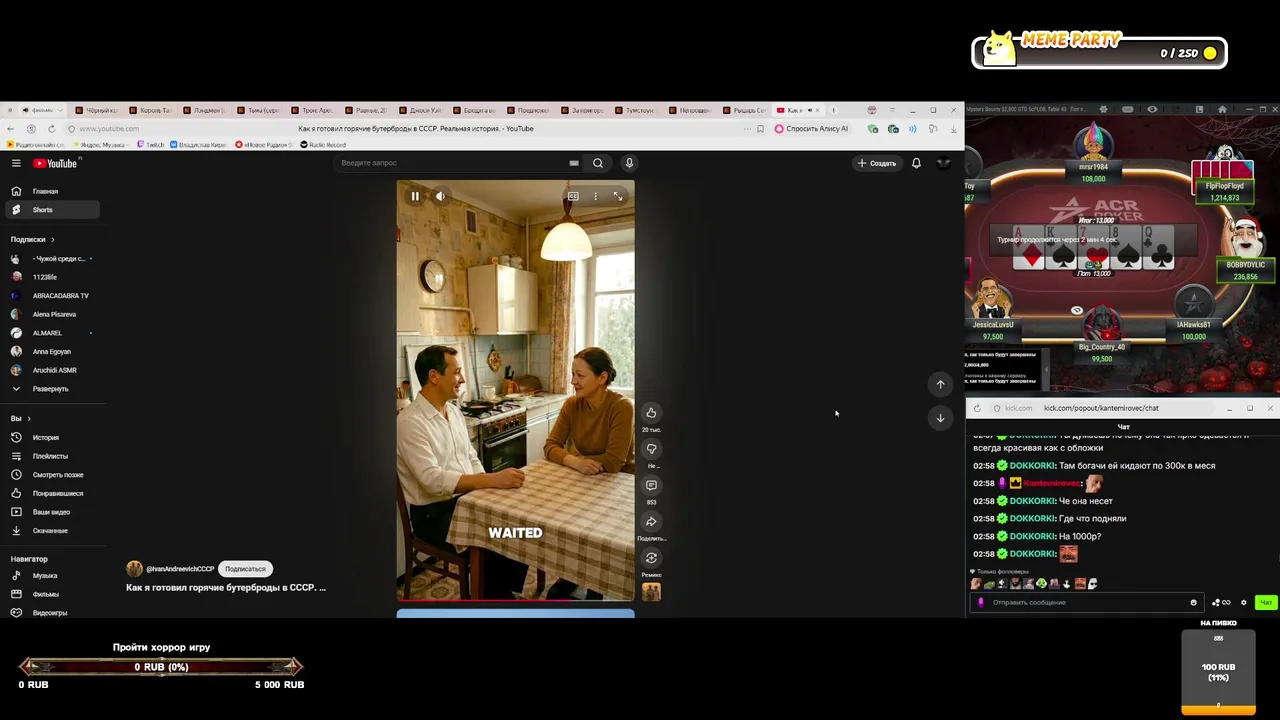Open Shorts in sidebar
This screenshot has height=720, width=1280.
point(50,210)
